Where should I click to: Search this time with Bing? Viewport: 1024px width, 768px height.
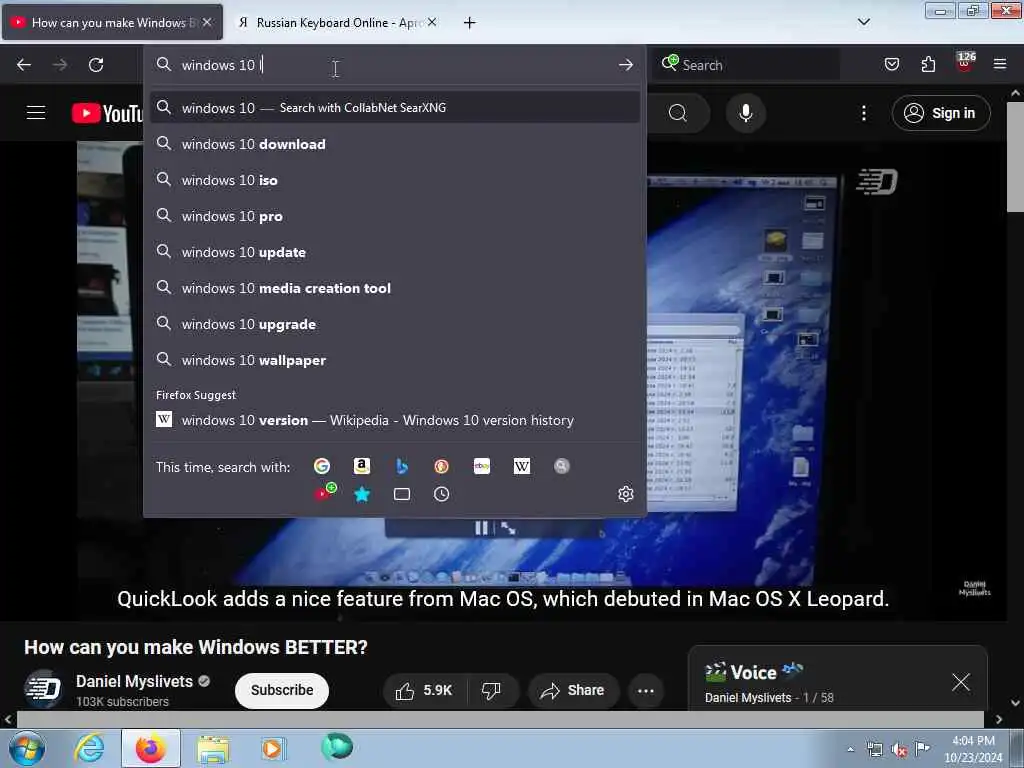click(x=402, y=466)
